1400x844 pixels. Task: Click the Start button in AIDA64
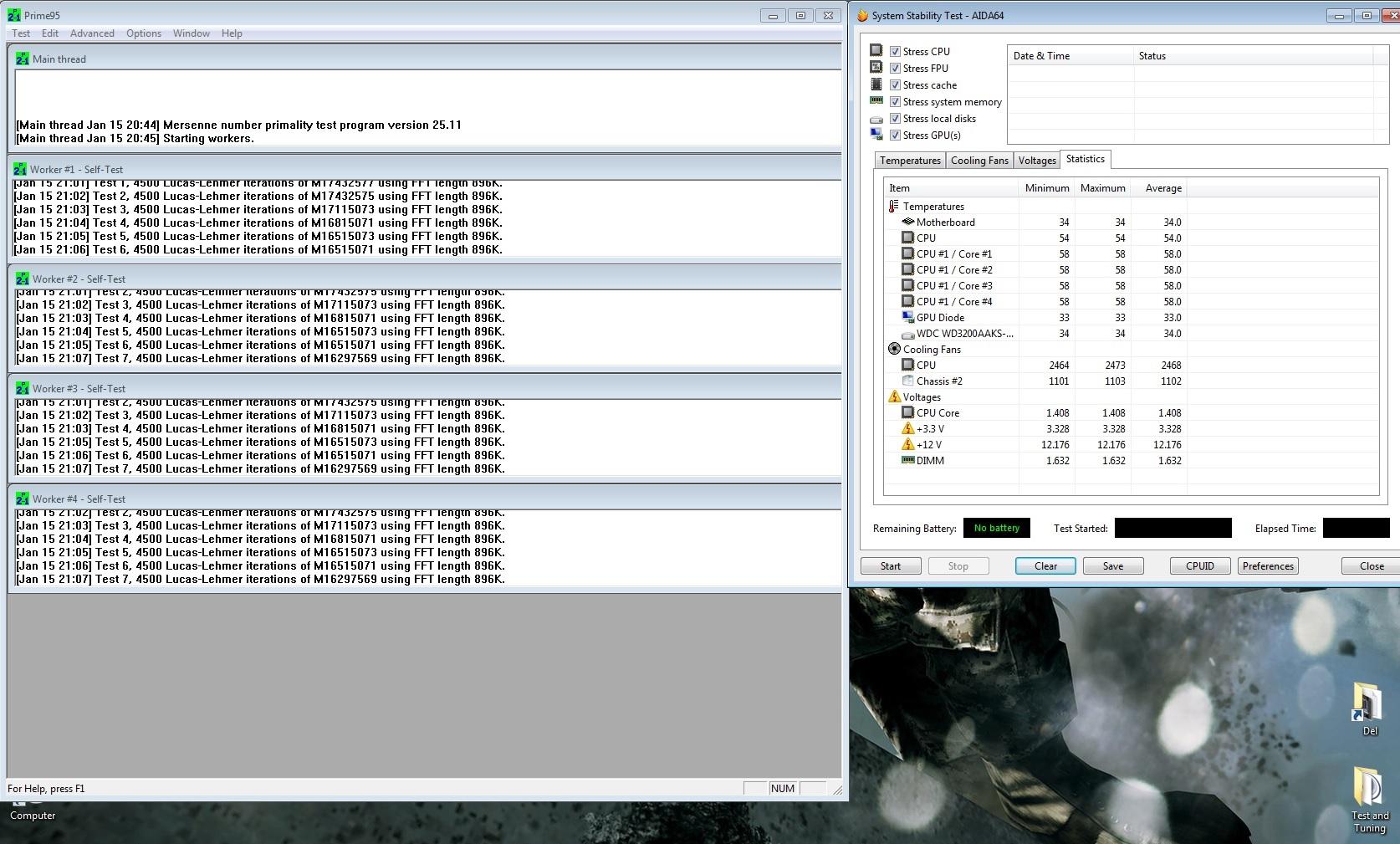coord(891,566)
